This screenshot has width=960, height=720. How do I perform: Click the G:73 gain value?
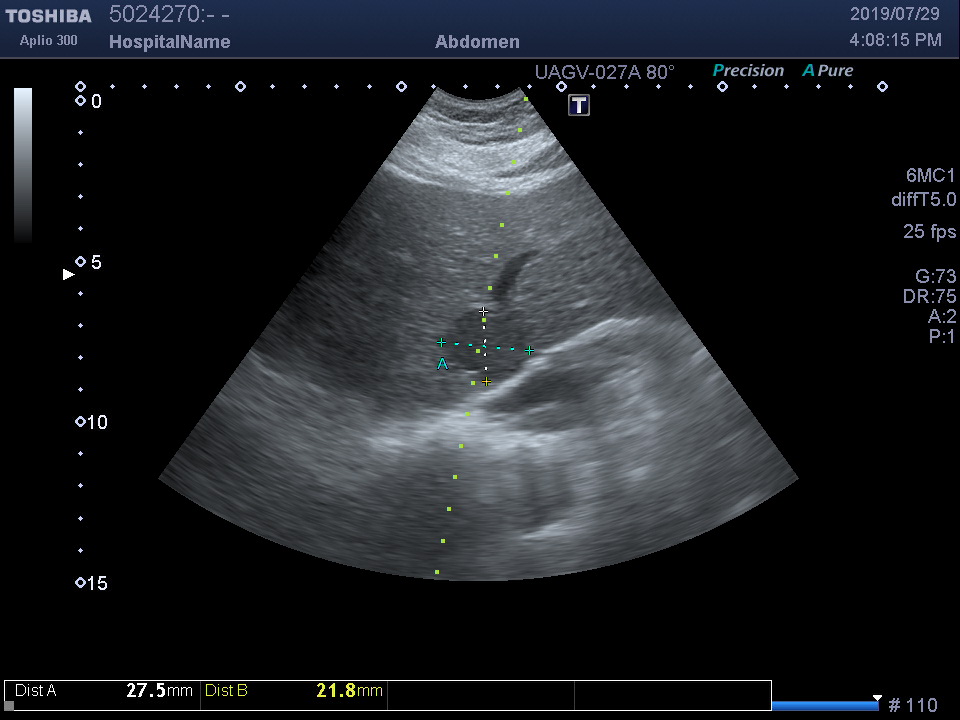[935, 277]
